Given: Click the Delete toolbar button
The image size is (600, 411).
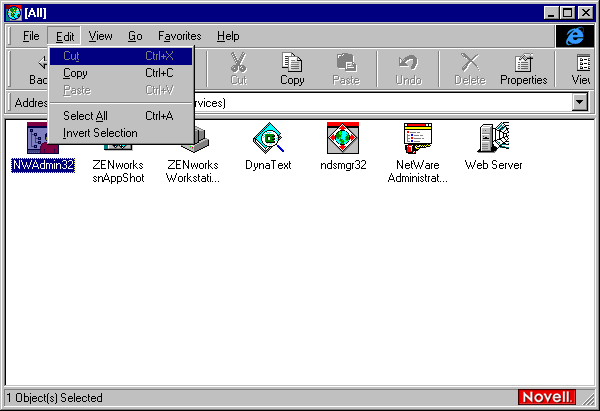Looking at the screenshot, I should click(470, 69).
